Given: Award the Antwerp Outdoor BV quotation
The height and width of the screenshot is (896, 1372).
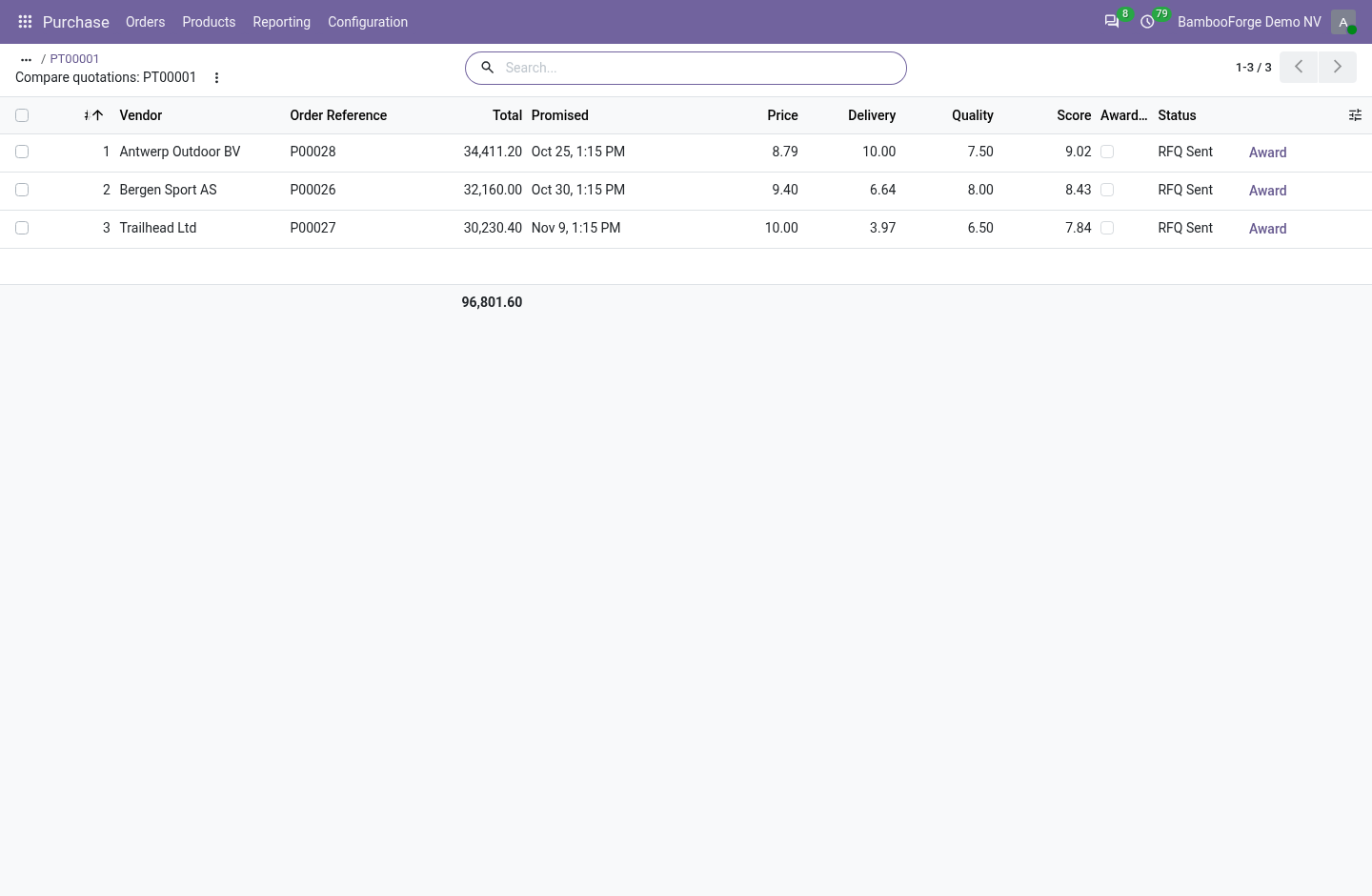Looking at the screenshot, I should 1267,153.
